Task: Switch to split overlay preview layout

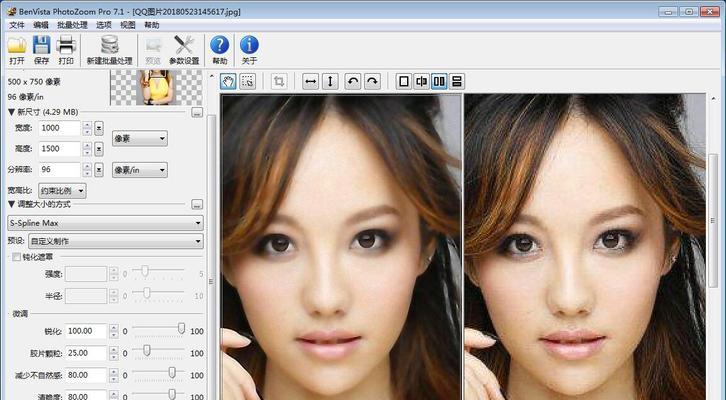Action: 421,81
